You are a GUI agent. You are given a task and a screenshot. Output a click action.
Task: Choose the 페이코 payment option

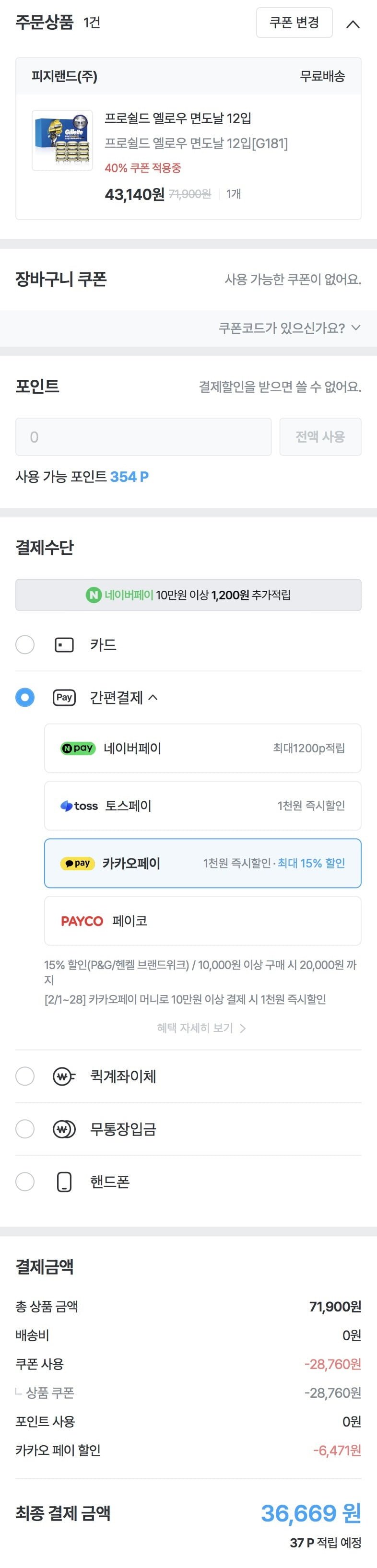point(202,921)
